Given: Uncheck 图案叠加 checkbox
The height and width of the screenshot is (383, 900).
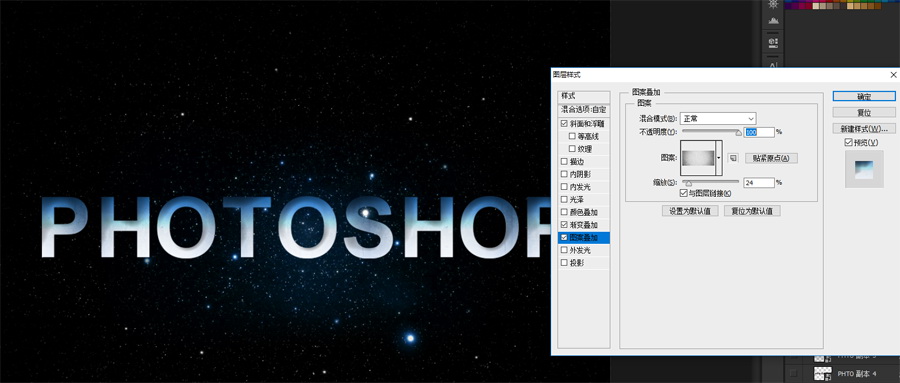Looking at the screenshot, I should point(564,237).
